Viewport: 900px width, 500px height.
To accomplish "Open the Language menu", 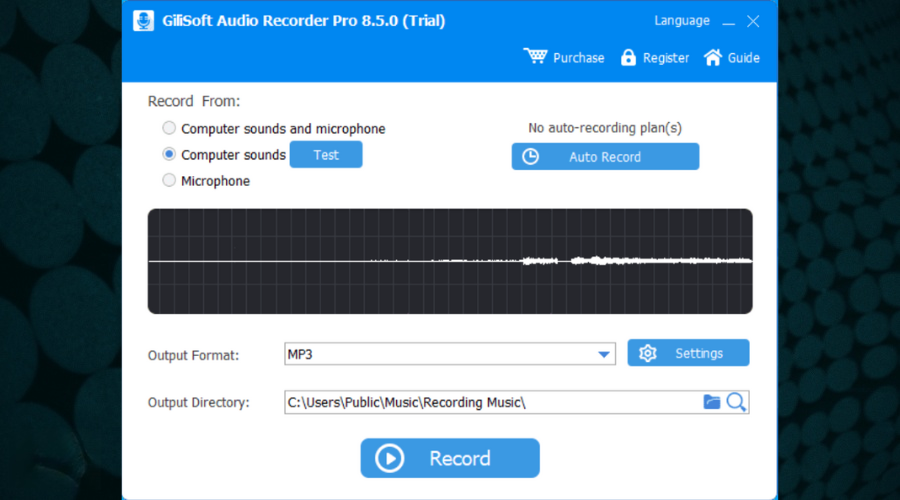I will pos(682,21).
